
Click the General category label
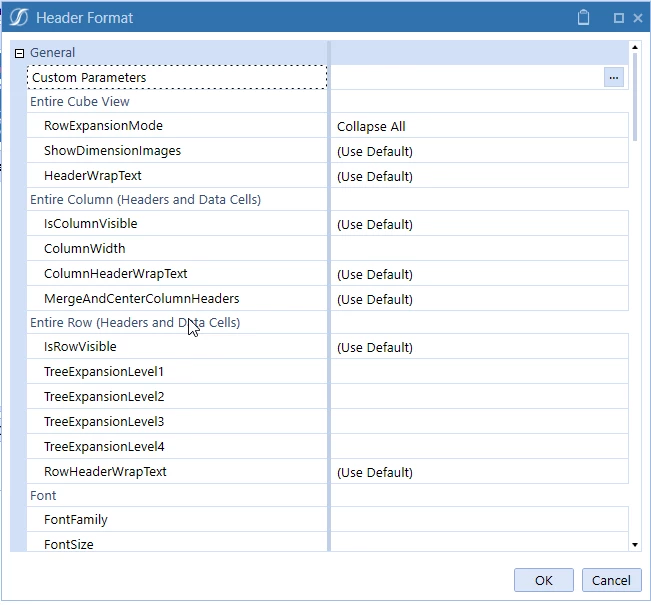(52, 53)
